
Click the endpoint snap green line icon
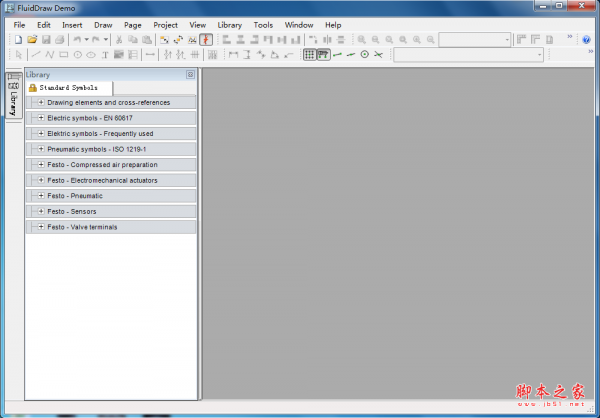tap(337, 55)
